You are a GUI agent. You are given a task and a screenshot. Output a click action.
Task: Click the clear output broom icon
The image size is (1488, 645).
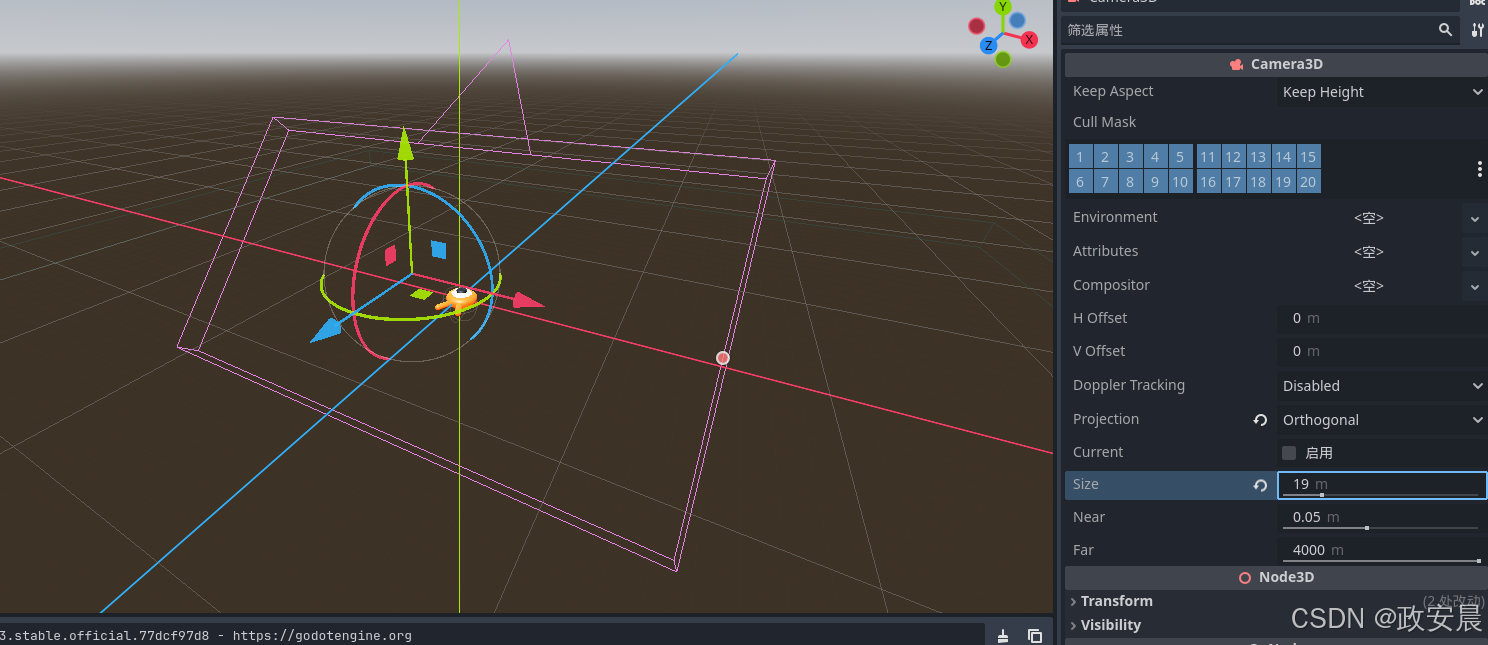(1003, 636)
